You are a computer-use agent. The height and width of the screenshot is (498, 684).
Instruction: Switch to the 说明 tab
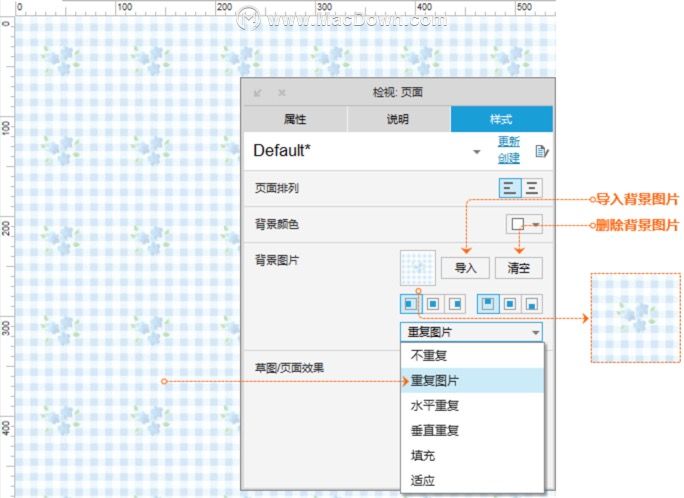[398, 119]
